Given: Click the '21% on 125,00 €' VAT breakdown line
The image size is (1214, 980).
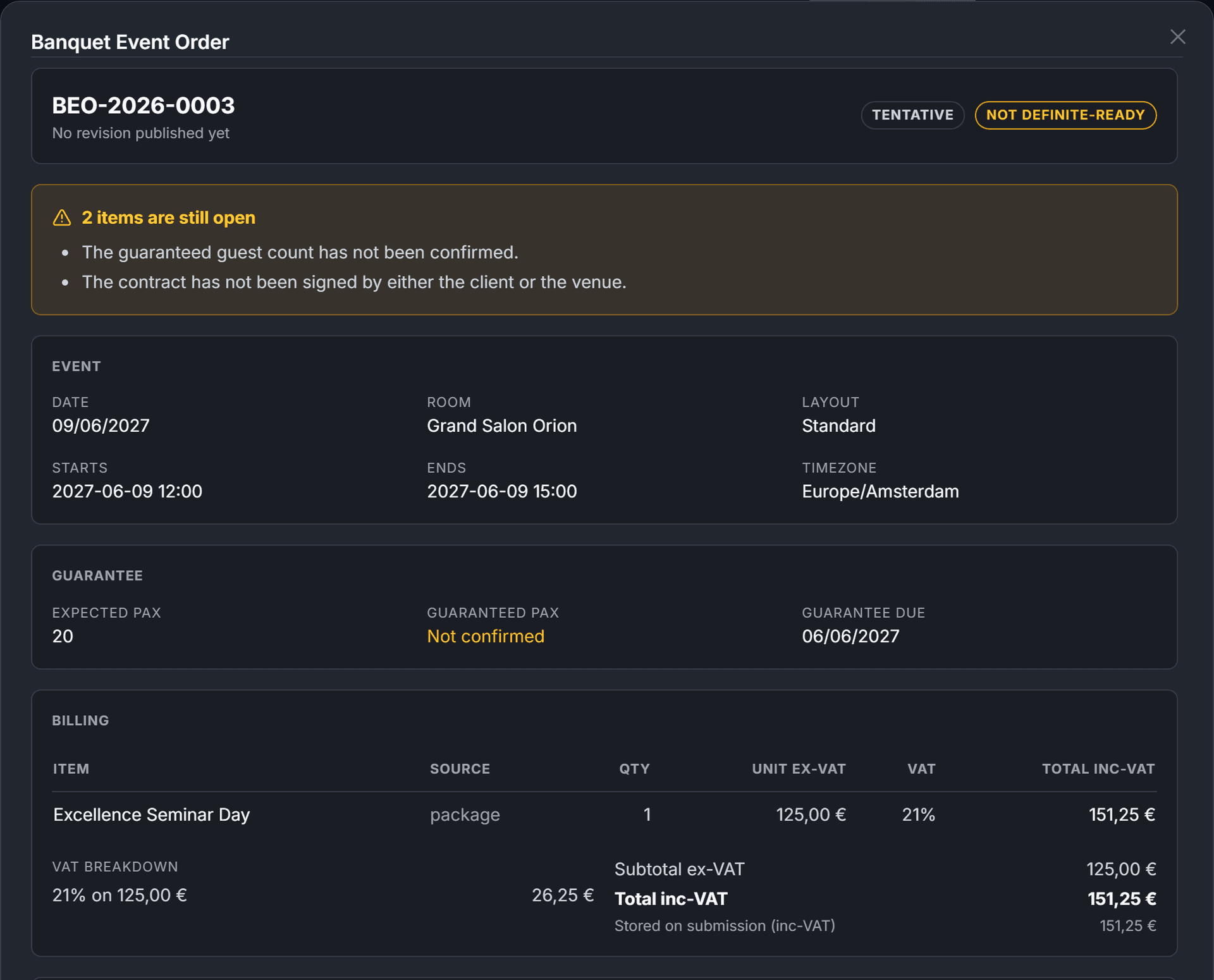Looking at the screenshot, I should point(120,895).
